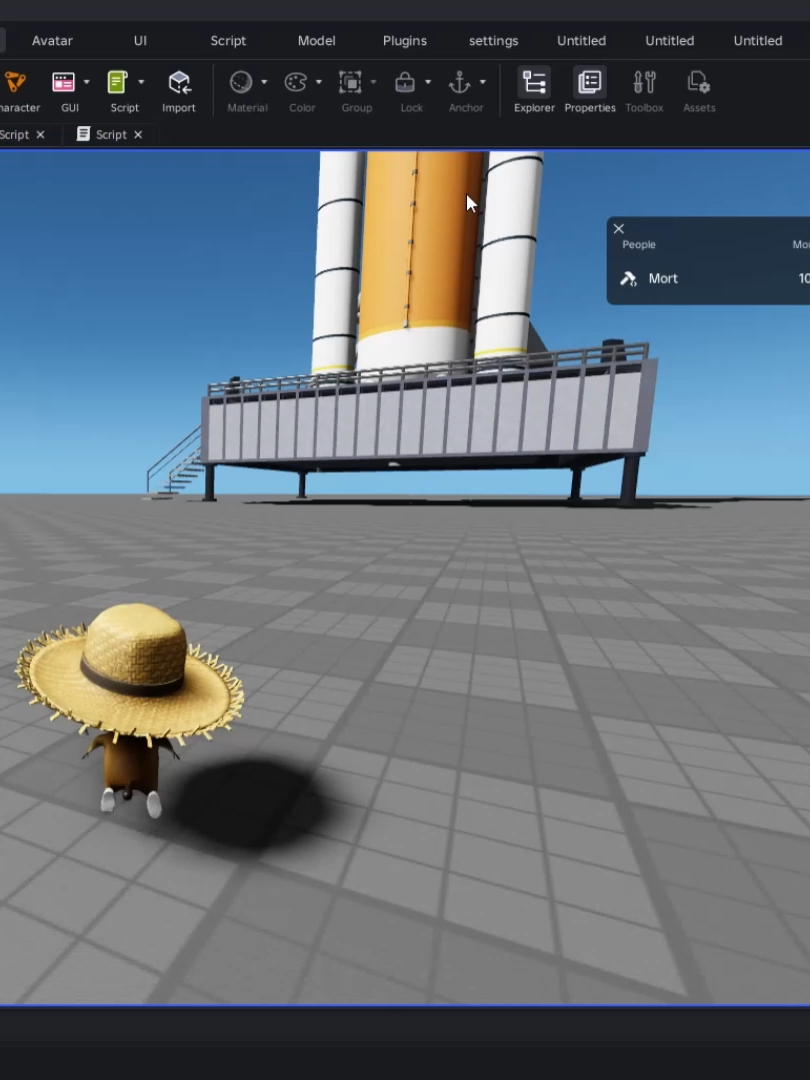Close the second Script document tab
This screenshot has width=810, height=1080.
pyautogui.click(x=138, y=134)
